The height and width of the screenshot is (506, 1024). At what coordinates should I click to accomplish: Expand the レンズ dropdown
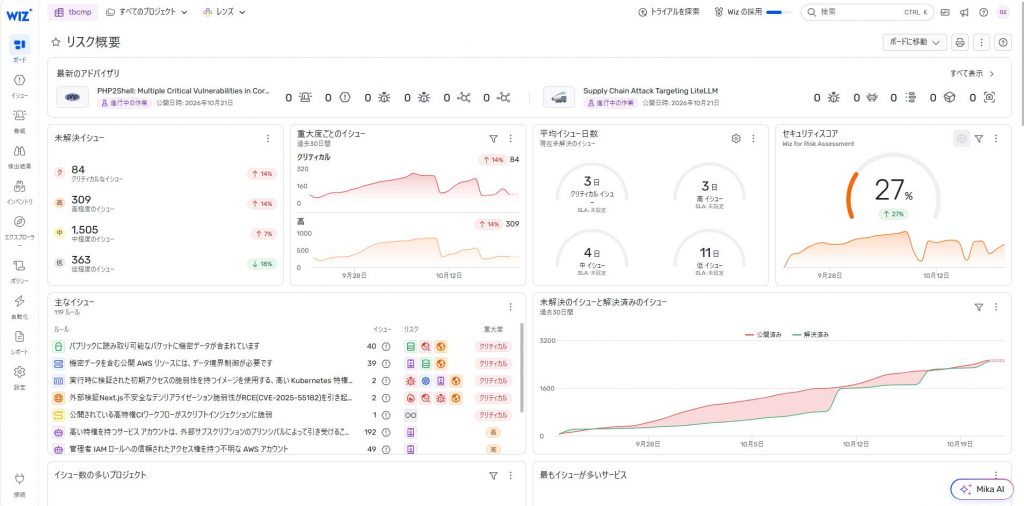tap(224, 12)
